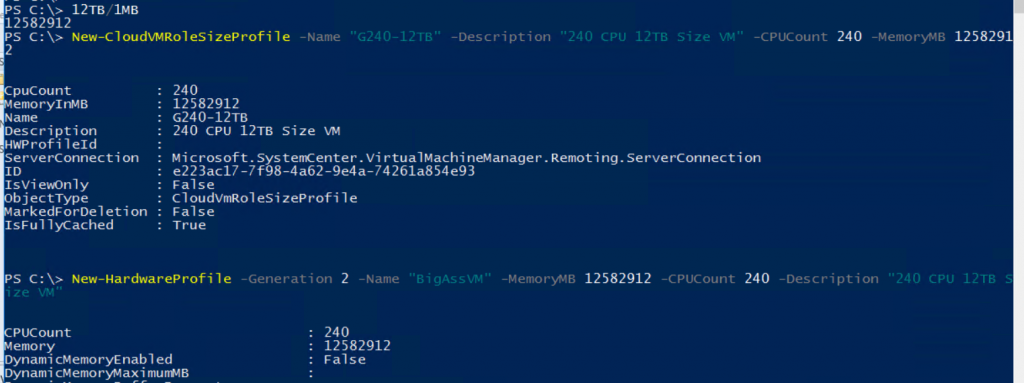Viewport: 1024px width, 383px height.
Task: Click the New-HardwareProfile command text
Action: click(x=152, y=279)
